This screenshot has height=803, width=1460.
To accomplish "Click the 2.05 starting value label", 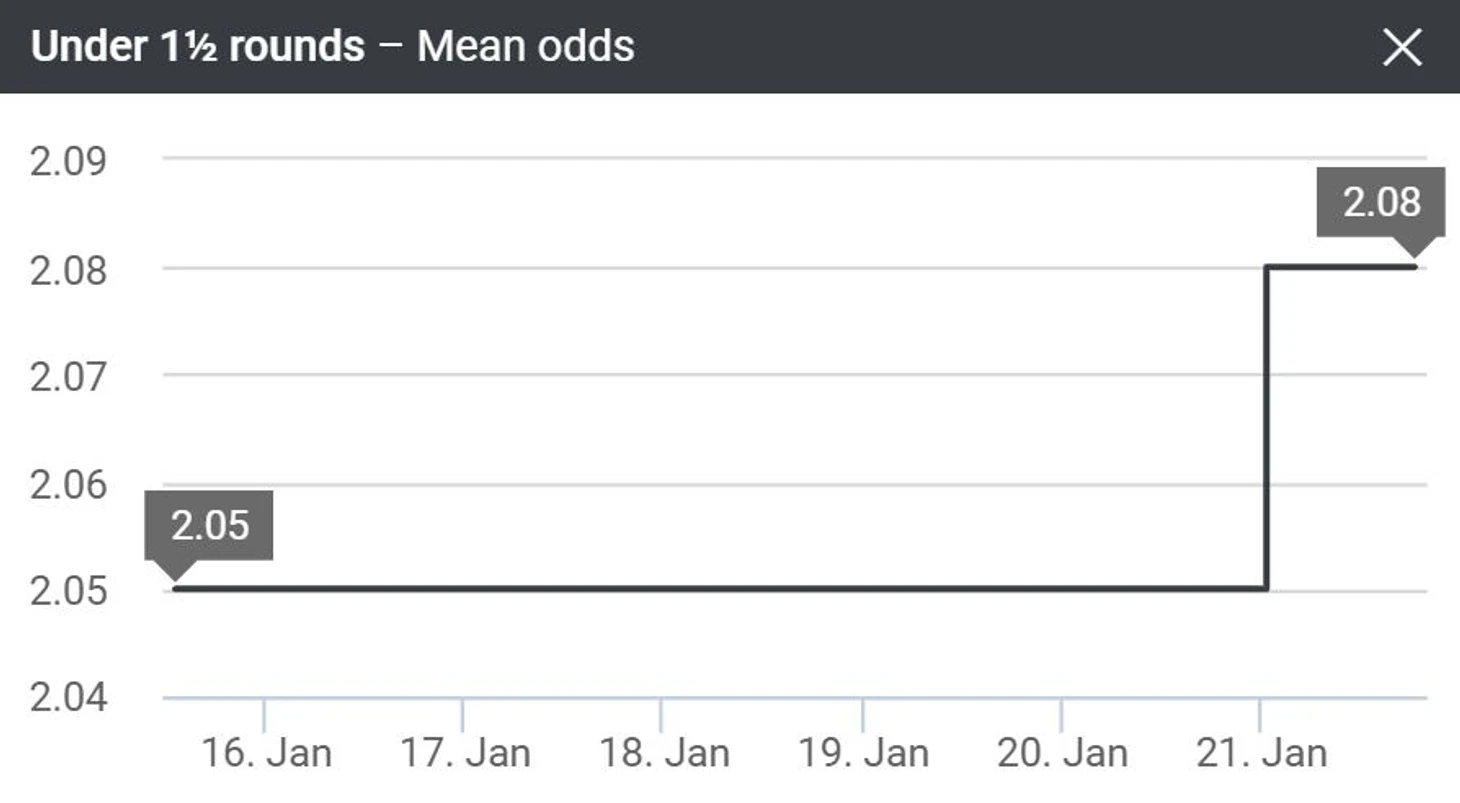I will pyautogui.click(x=209, y=526).
